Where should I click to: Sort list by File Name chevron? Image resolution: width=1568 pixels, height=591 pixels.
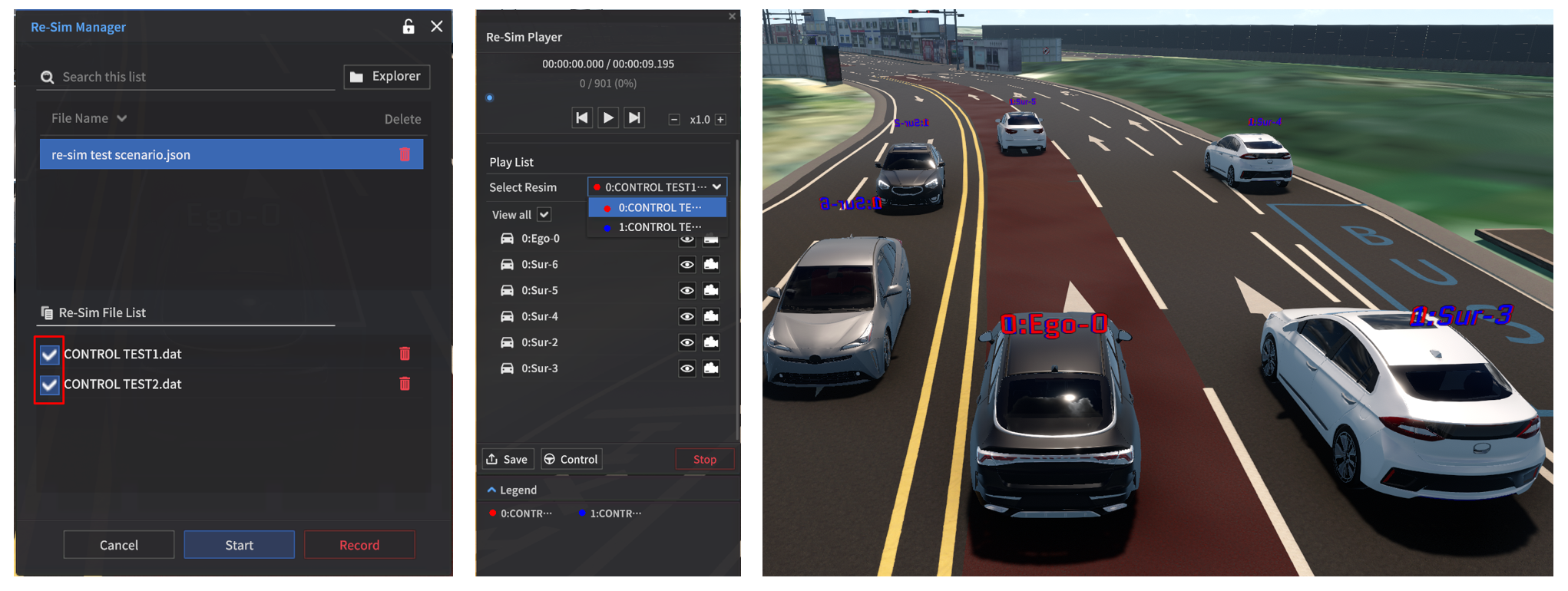point(122,119)
